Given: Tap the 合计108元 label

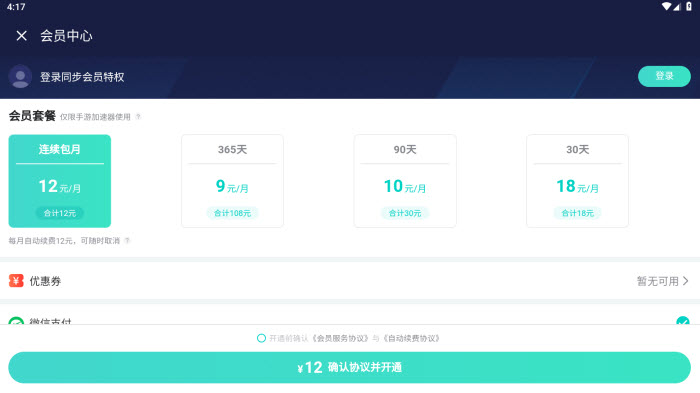Looking at the screenshot, I should click(232, 213).
